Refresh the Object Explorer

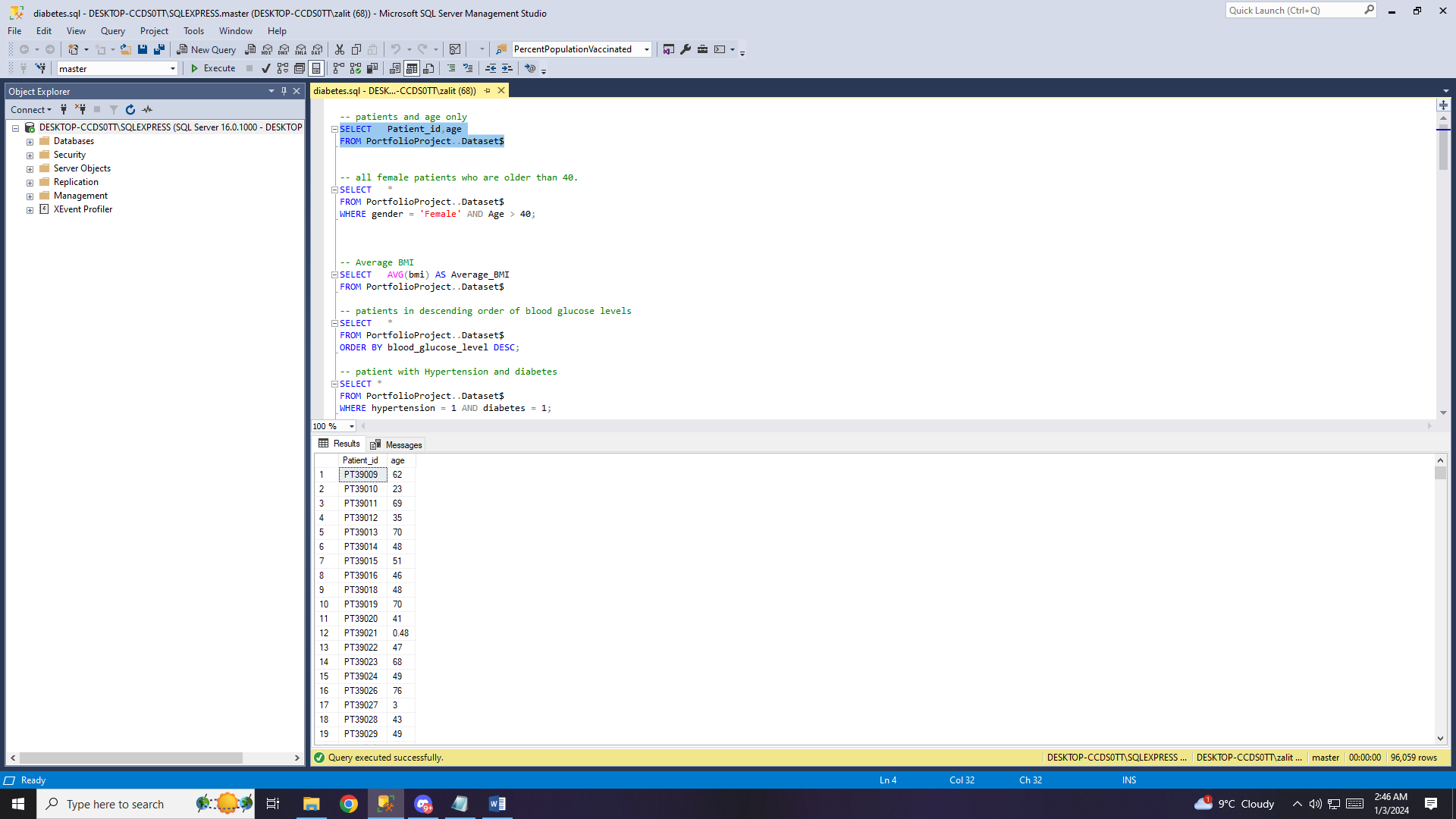tap(130, 110)
